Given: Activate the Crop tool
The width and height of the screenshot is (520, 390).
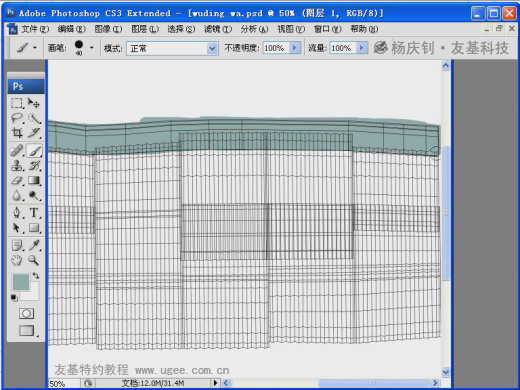Looking at the screenshot, I should [x=17, y=133].
